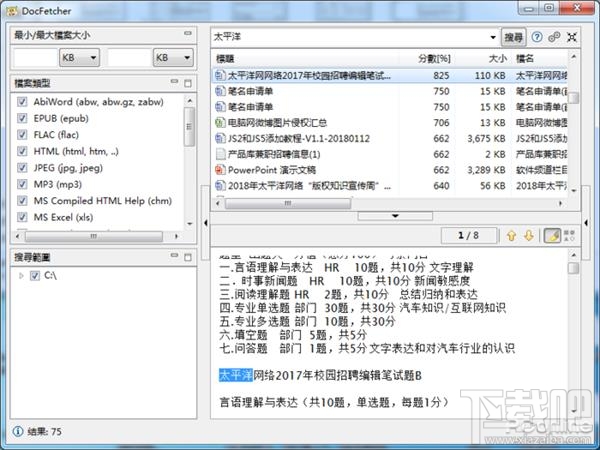Open the search help icon
This screenshot has height=450, width=600.
537,37
